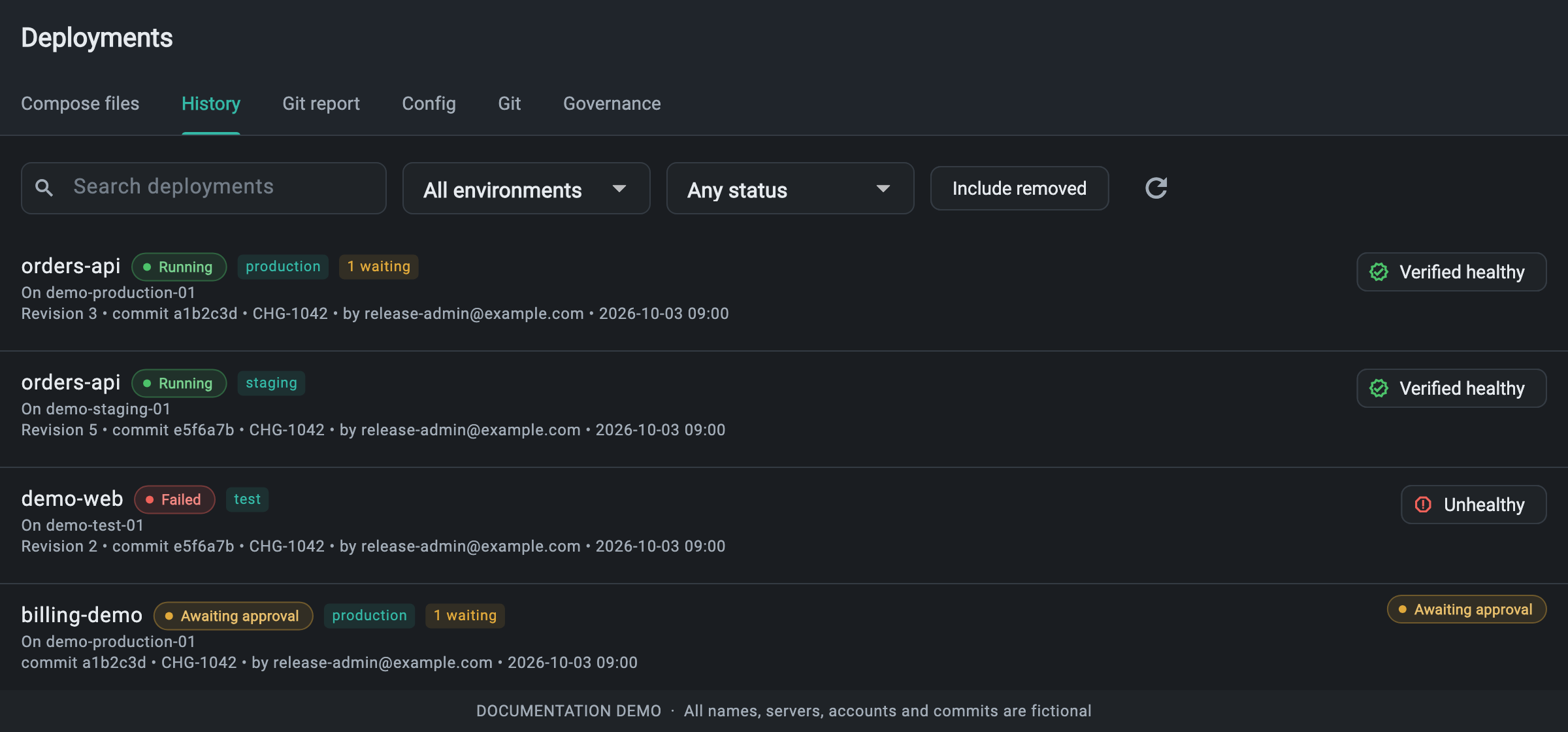Click Verified healthy button for orders-api staging
The image size is (1568, 732).
click(1451, 388)
